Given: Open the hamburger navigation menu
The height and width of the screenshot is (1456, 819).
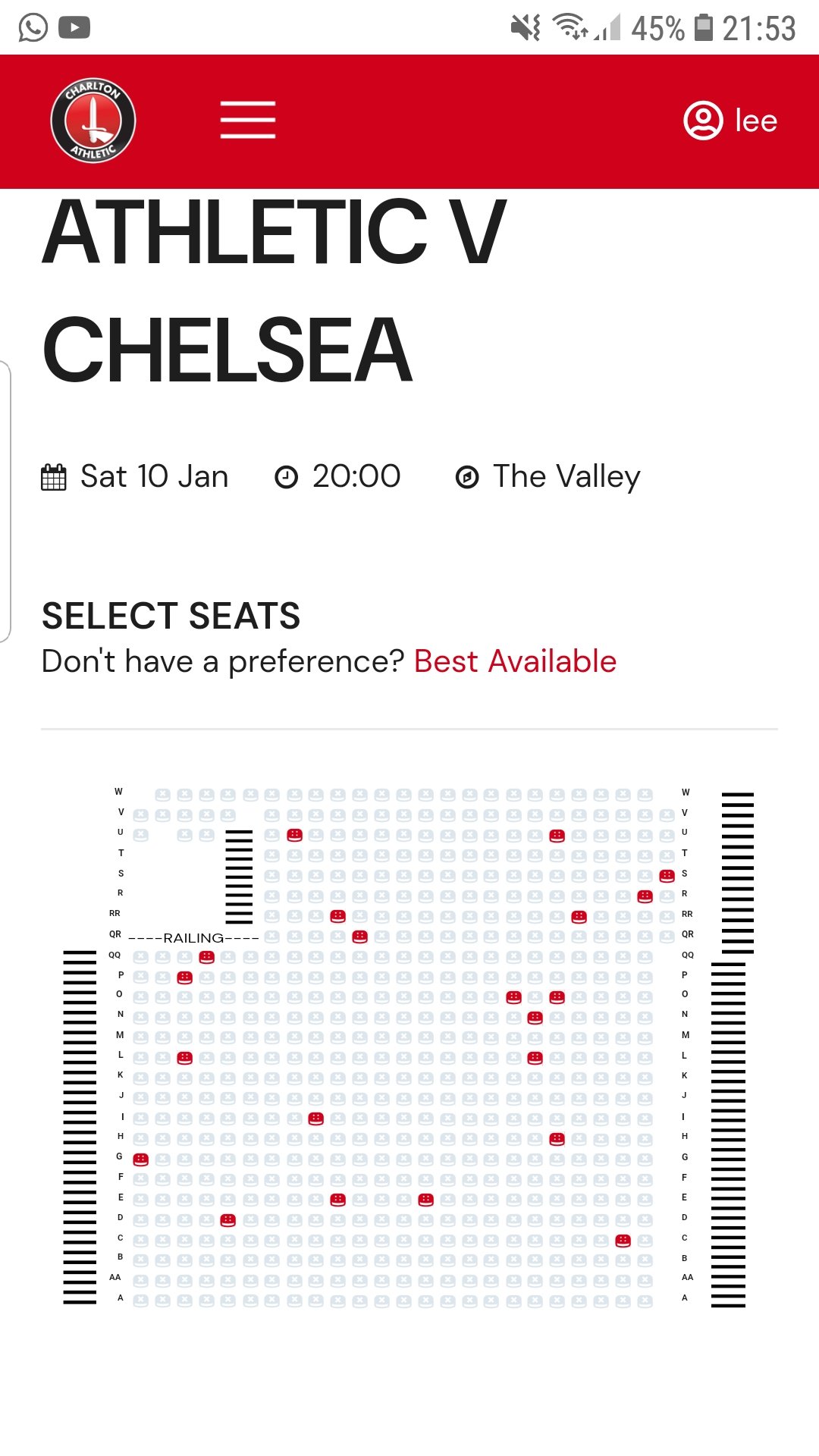Looking at the screenshot, I should pos(247,120).
